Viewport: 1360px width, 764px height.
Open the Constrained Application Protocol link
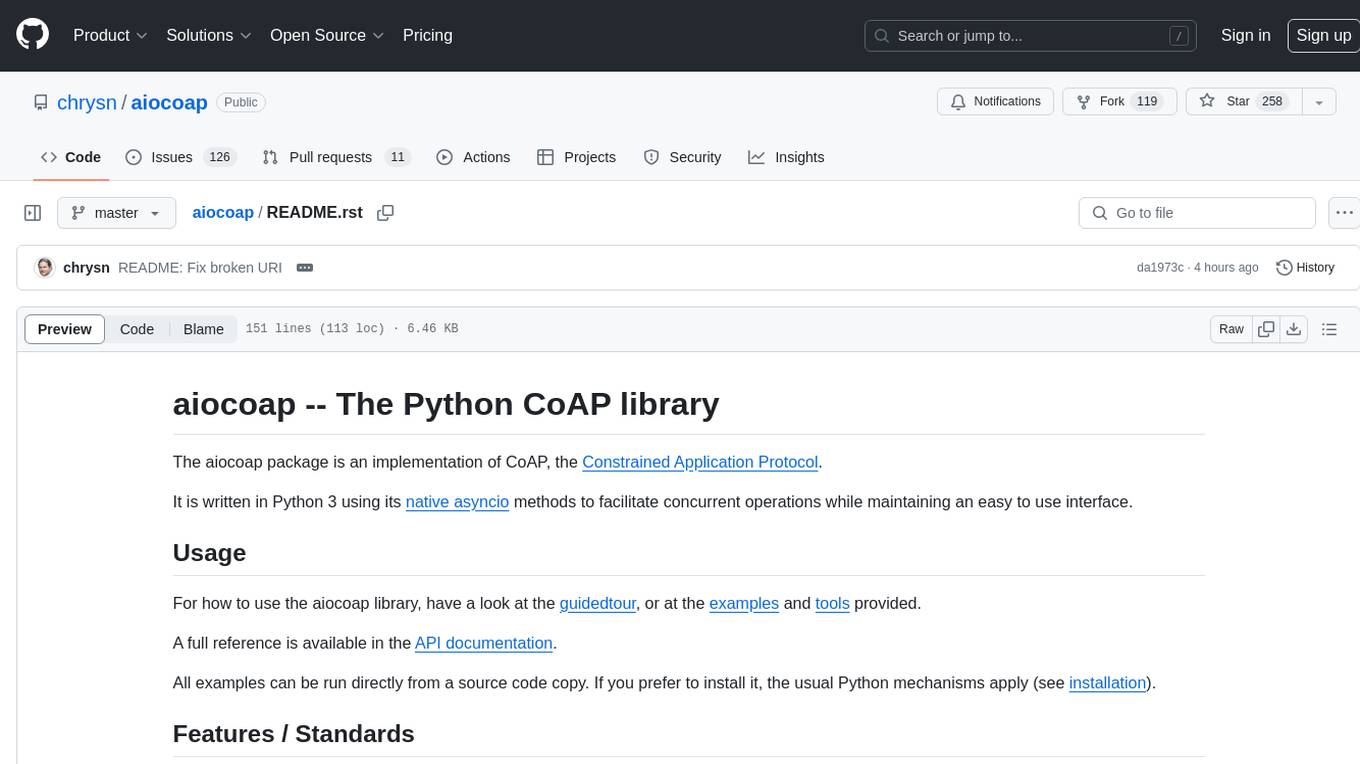click(700, 462)
